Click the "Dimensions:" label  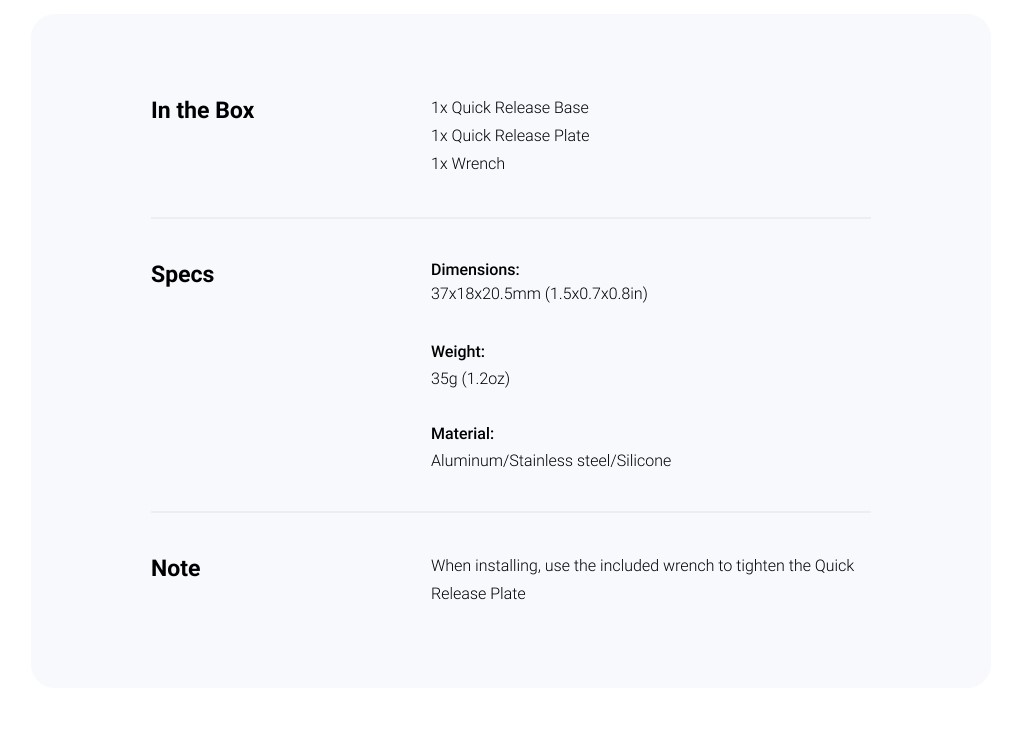point(475,270)
